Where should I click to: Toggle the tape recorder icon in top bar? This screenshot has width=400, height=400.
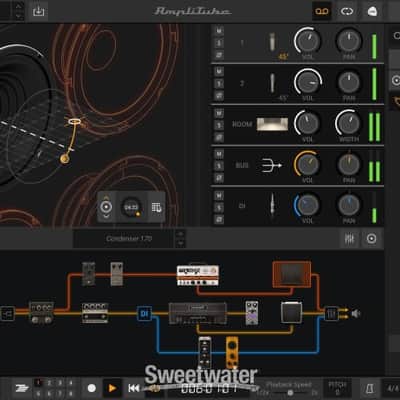point(322,11)
